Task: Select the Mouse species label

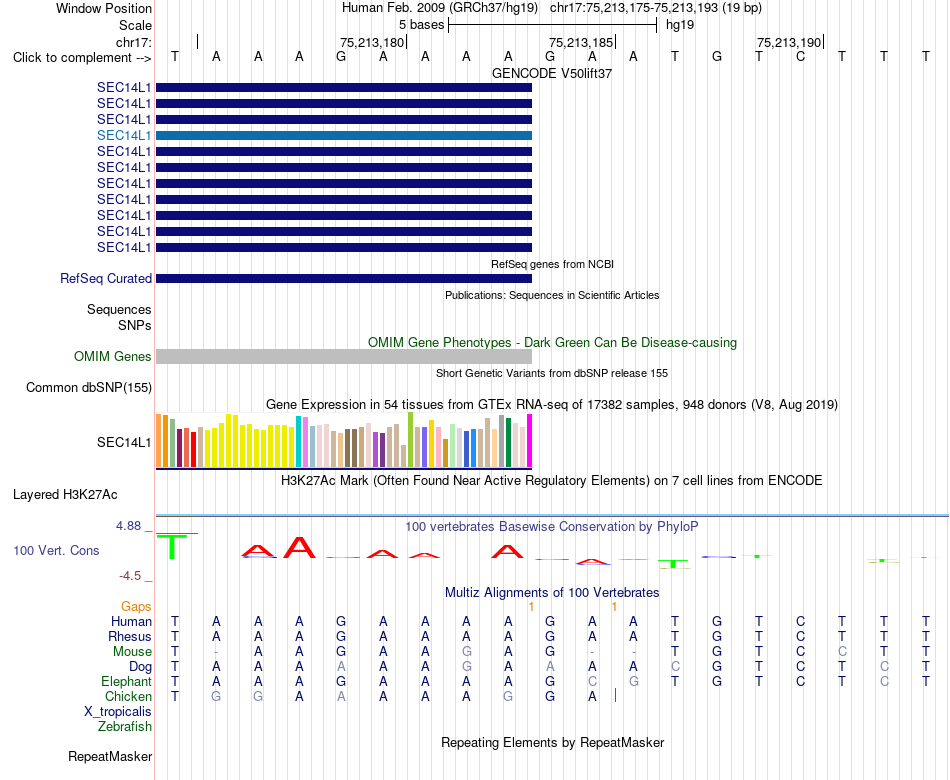Action: (x=132, y=652)
